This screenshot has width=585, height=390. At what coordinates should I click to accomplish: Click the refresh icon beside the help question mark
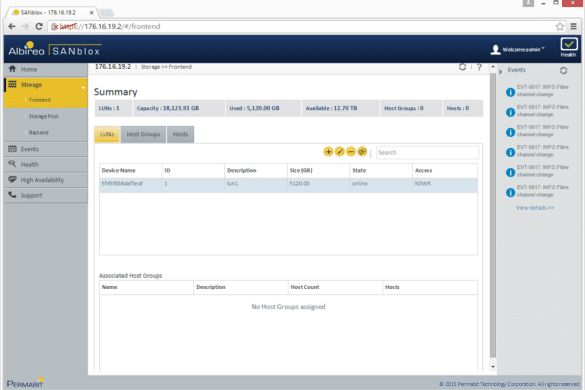tap(462, 67)
